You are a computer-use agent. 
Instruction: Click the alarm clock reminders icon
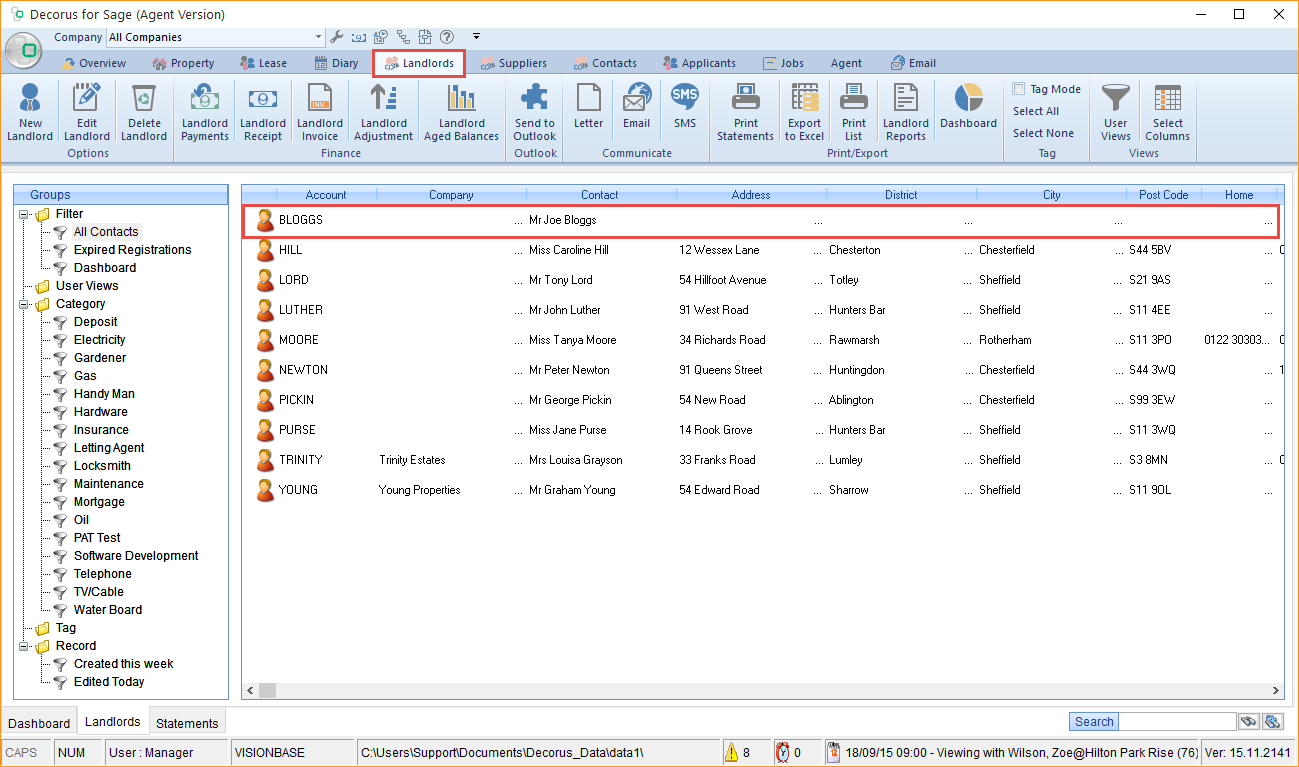[x=782, y=752]
